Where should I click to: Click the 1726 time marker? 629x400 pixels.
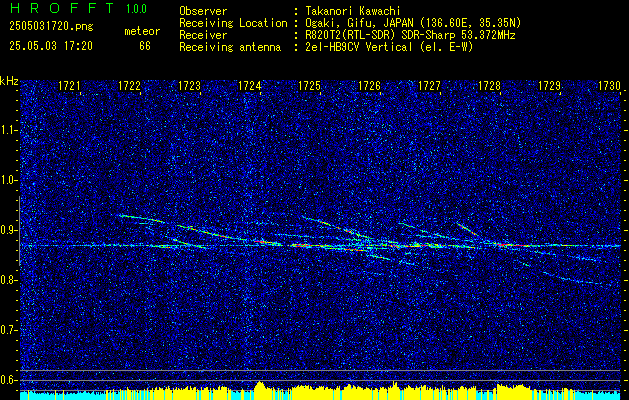pyautogui.click(x=369, y=86)
